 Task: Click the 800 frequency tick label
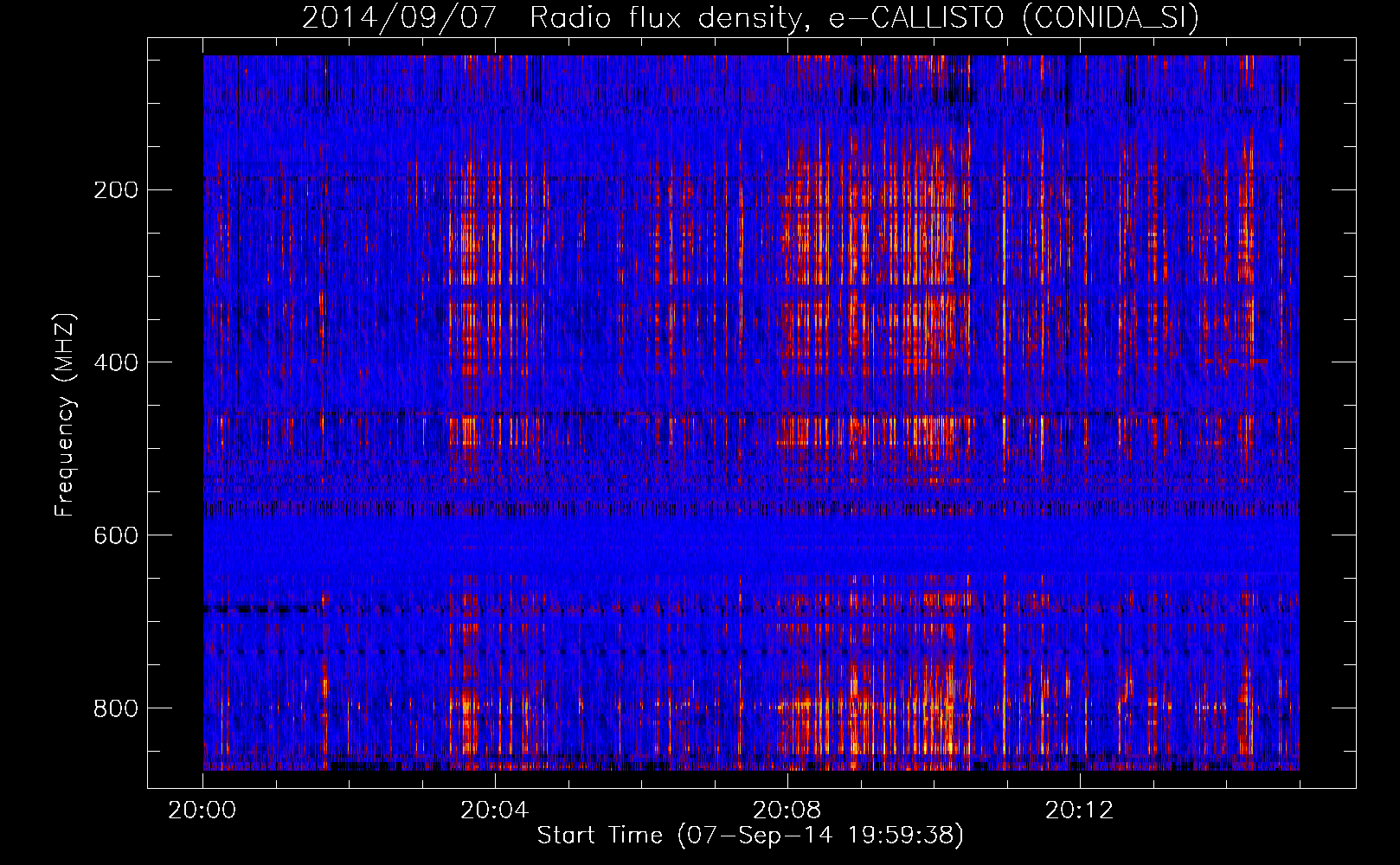pyautogui.click(x=116, y=708)
